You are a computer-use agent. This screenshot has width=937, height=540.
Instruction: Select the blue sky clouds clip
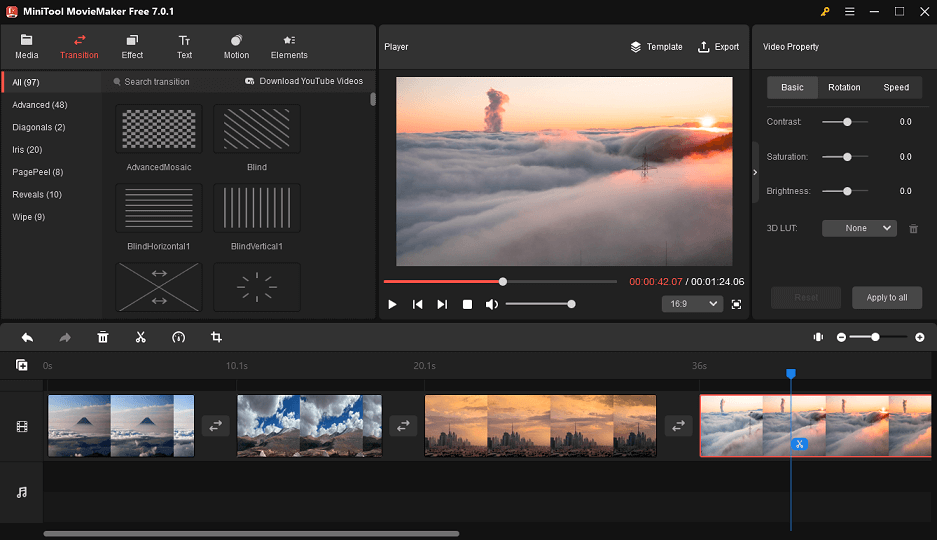[310, 426]
